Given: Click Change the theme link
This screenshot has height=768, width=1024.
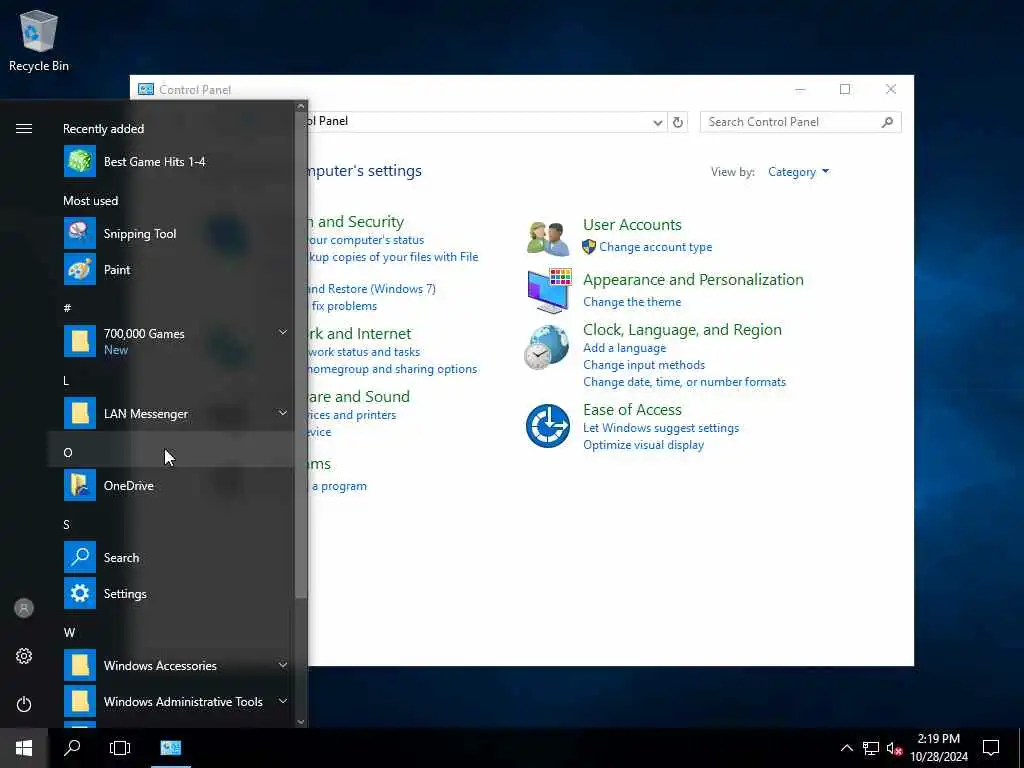Looking at the screenshot, I should point(632,302).
